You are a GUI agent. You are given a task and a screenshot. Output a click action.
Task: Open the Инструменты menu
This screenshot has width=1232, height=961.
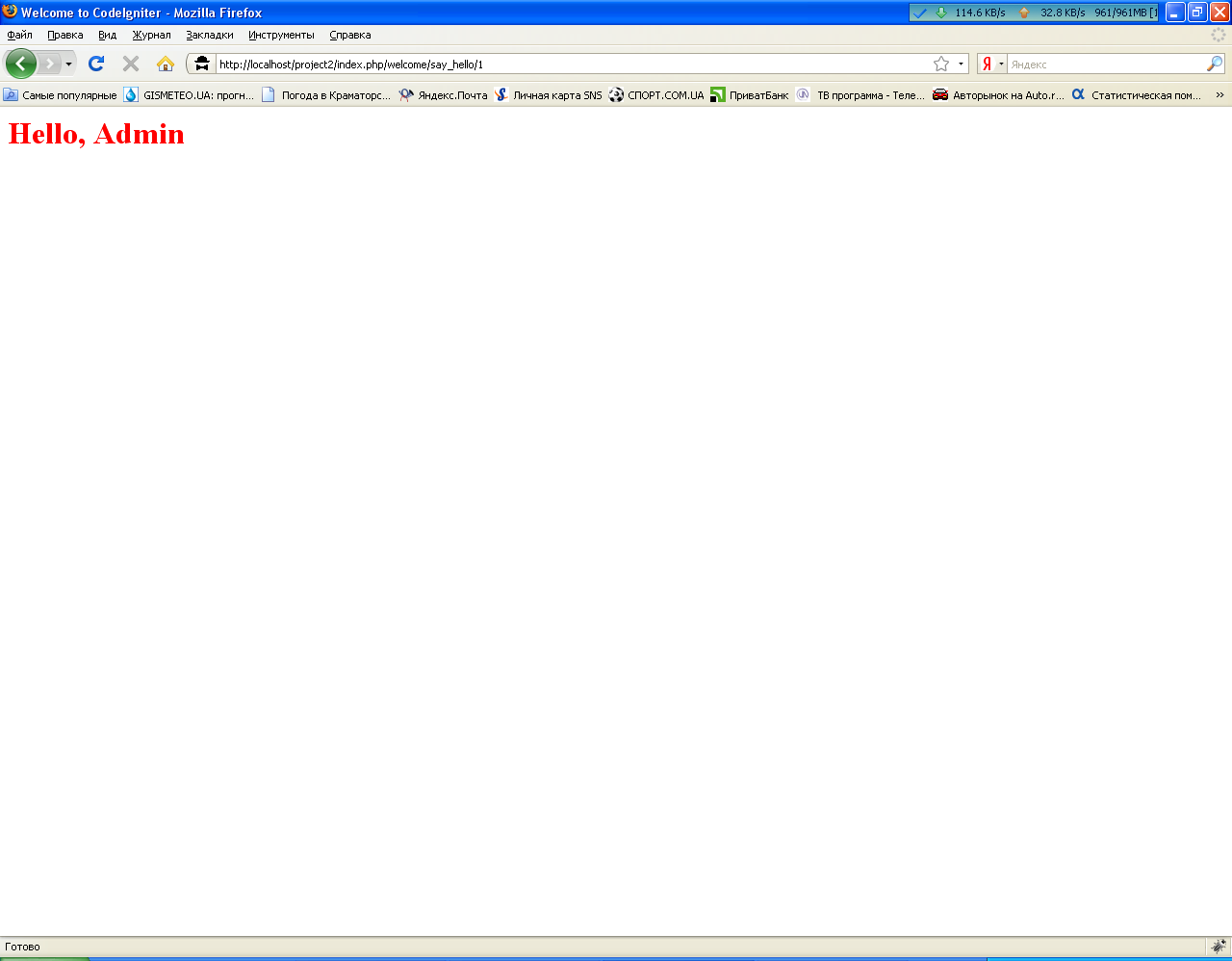click(281, 35)
